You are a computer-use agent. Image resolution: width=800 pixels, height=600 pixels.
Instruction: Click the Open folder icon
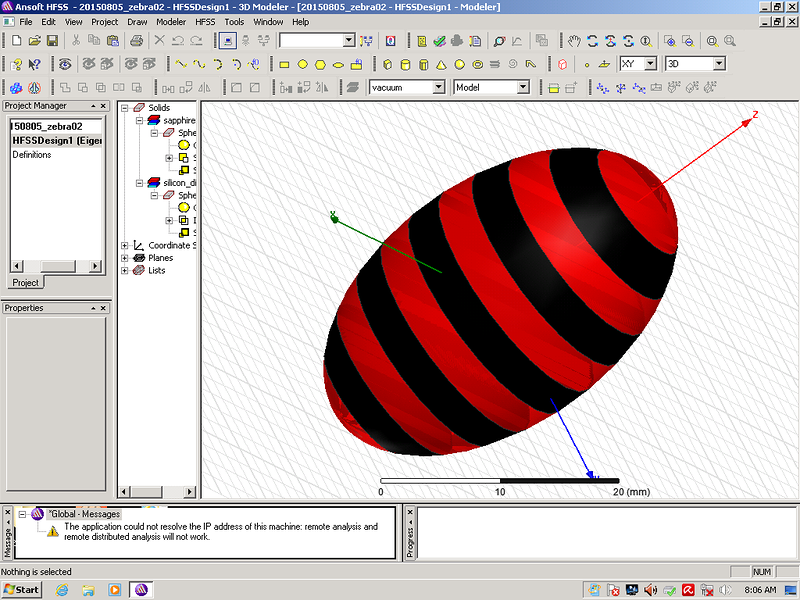coord(33,41)
